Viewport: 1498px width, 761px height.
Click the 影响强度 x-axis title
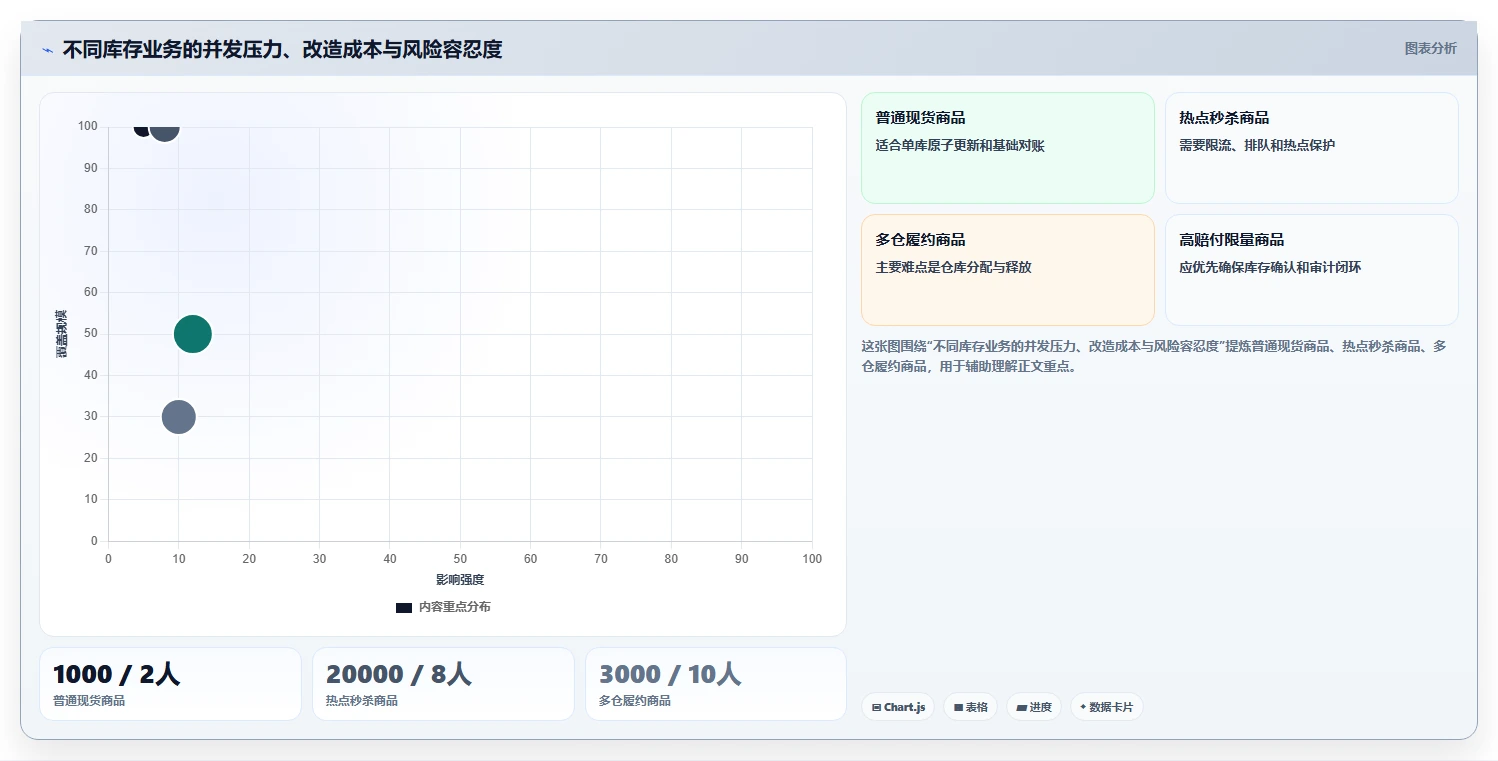460,580
